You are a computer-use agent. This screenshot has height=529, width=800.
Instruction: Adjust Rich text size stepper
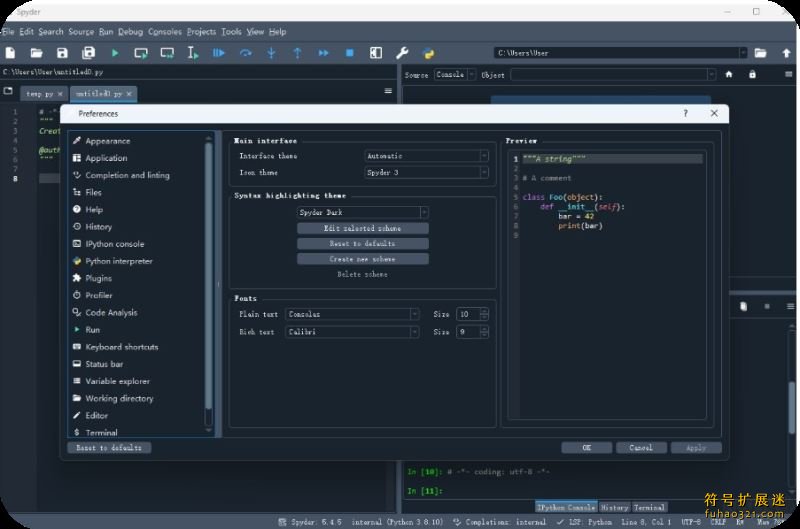pyautogui.click(x=484, y=332)
